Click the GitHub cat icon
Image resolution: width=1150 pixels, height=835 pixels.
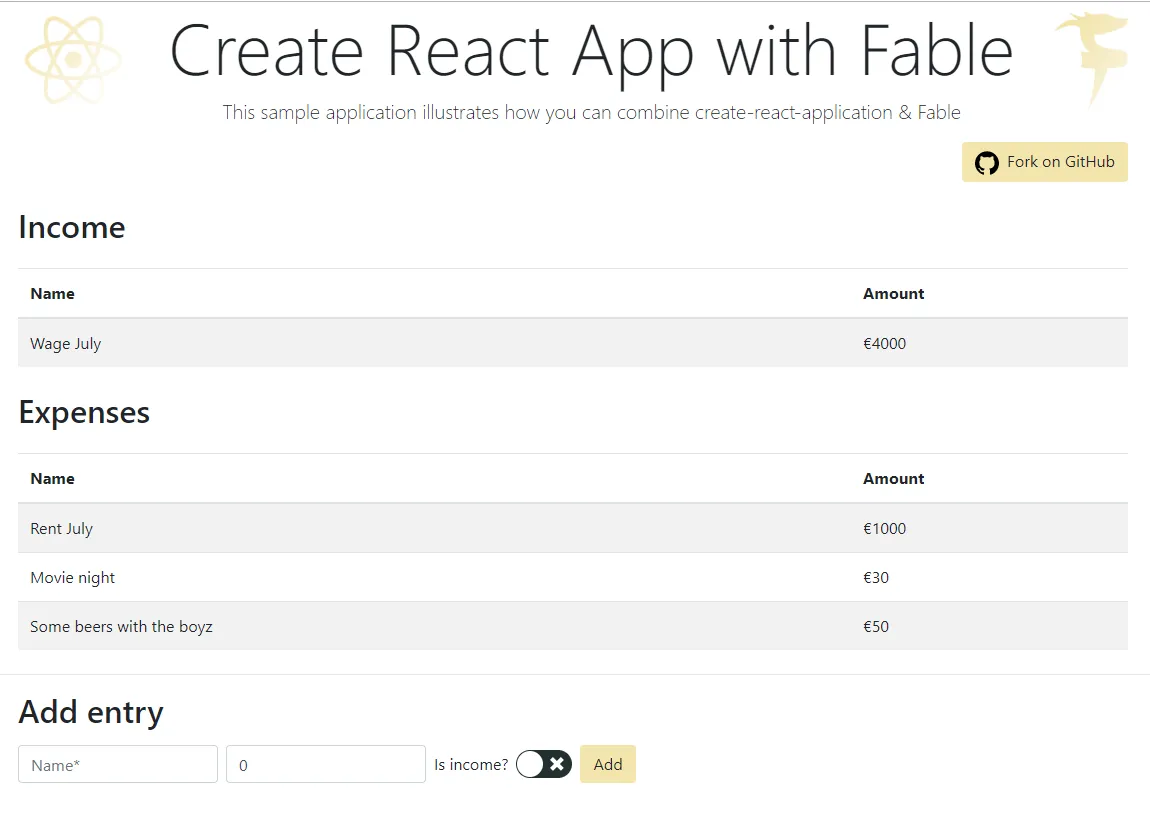click(x=987, y=162)
